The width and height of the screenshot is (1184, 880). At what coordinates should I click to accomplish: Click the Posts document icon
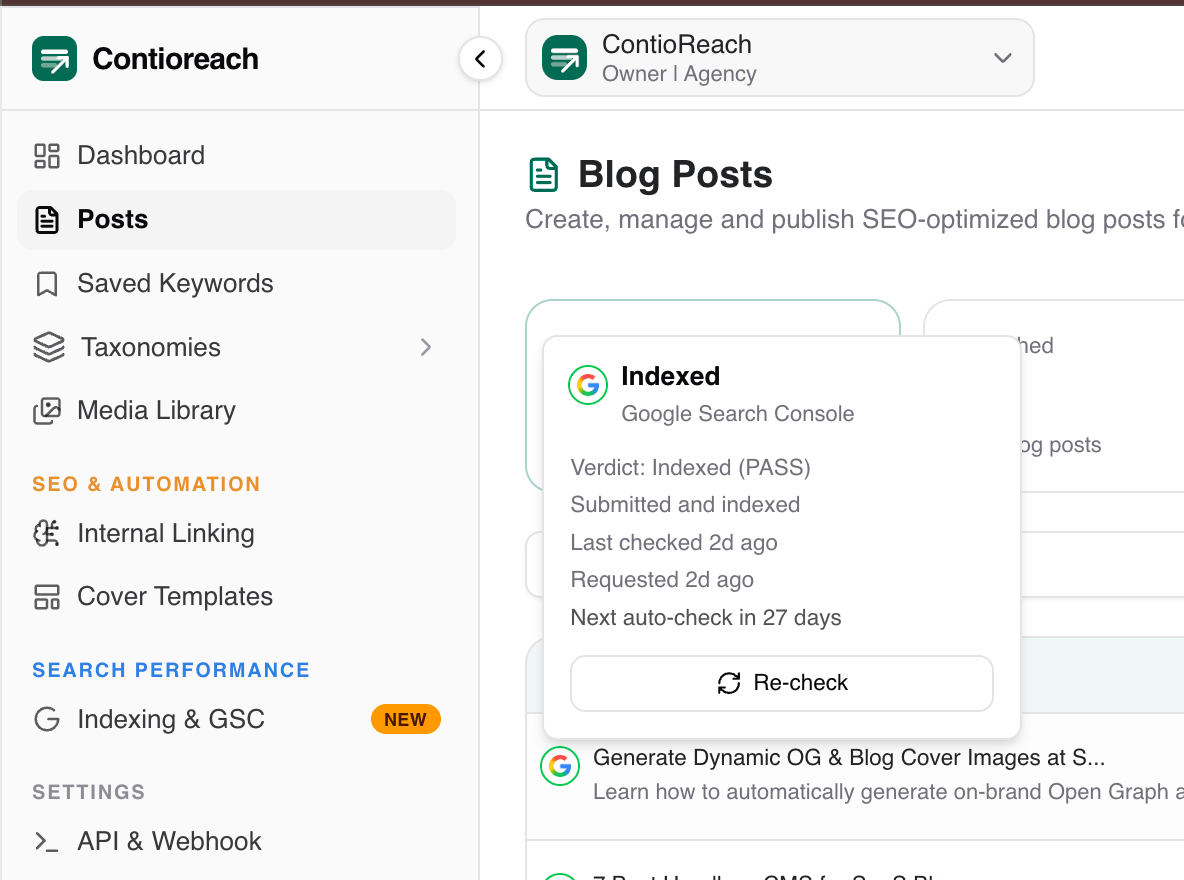(47, 220)
